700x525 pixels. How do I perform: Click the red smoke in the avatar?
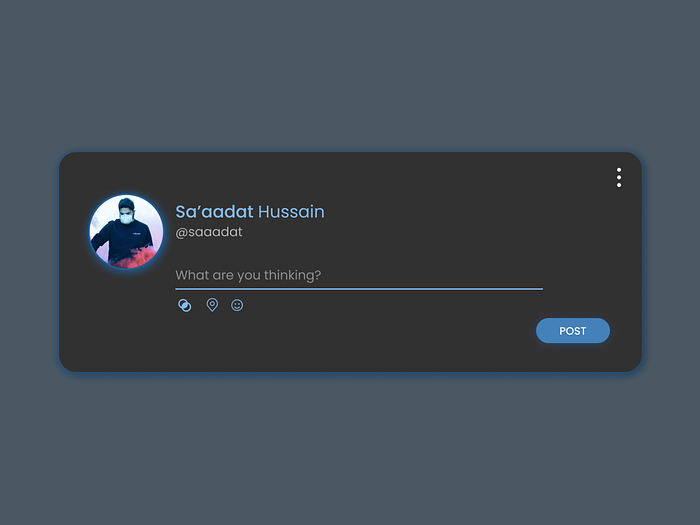pos(138,258)
